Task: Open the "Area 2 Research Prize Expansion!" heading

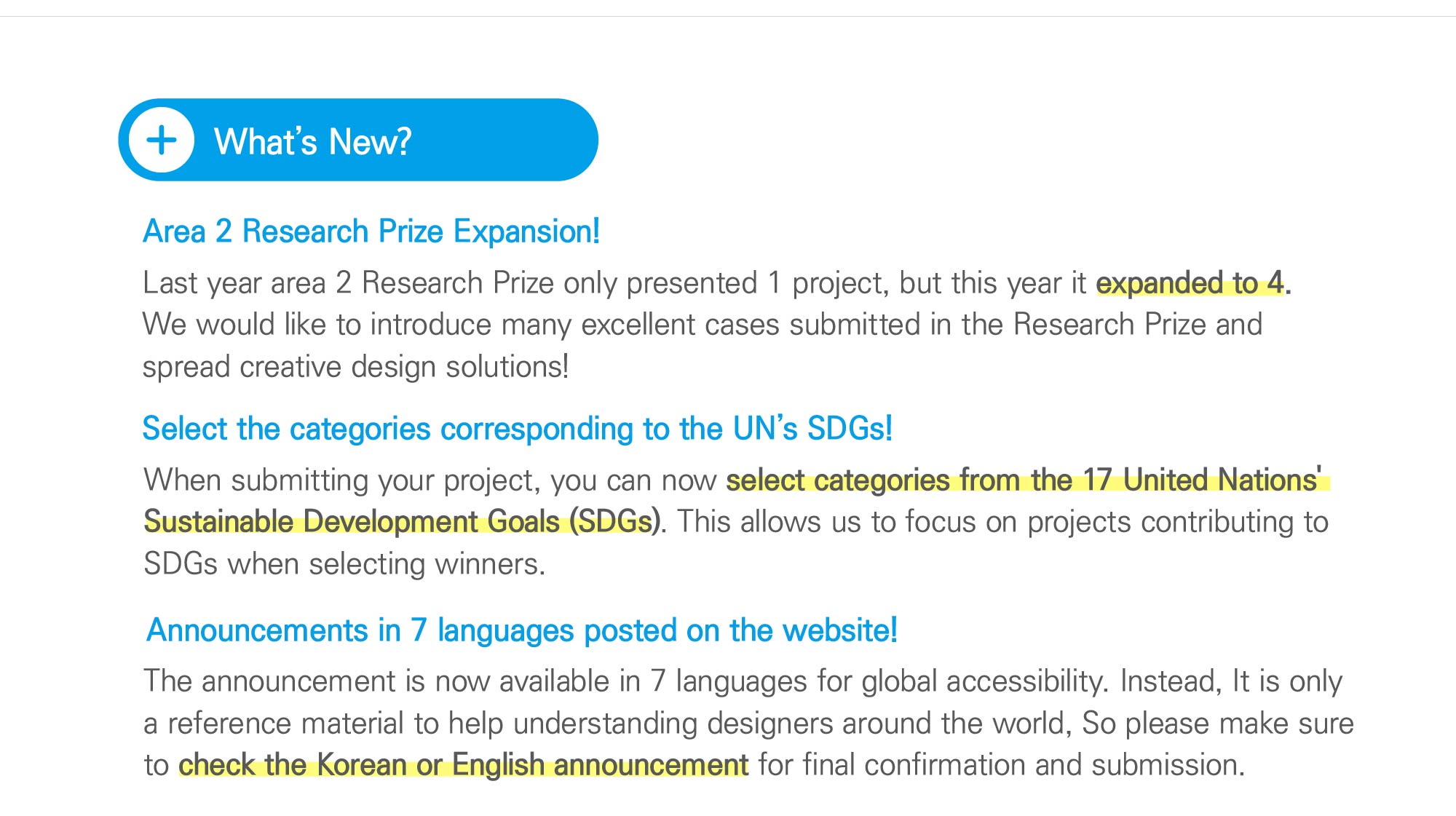Action: point(371,231)
